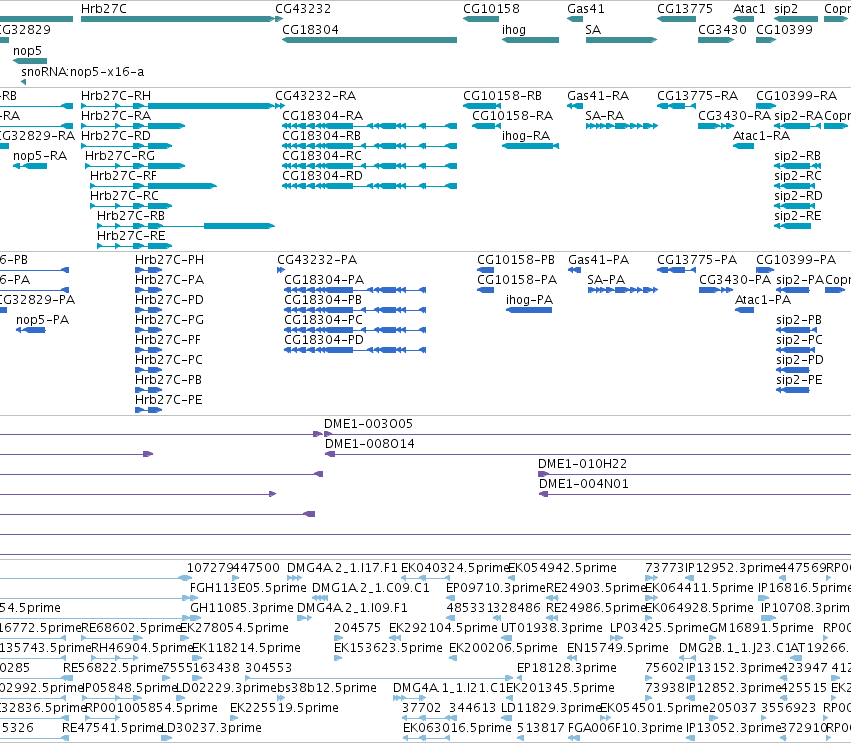
Task: Click the CG10158-RB transcript label
Action: (x=502, y=96)
